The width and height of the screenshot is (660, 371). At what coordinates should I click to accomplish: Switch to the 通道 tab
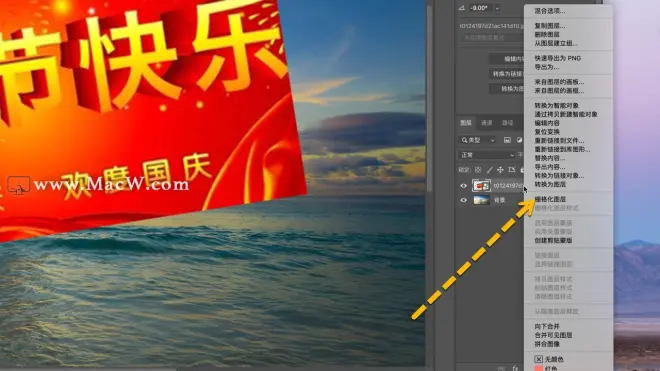point(487,123)
